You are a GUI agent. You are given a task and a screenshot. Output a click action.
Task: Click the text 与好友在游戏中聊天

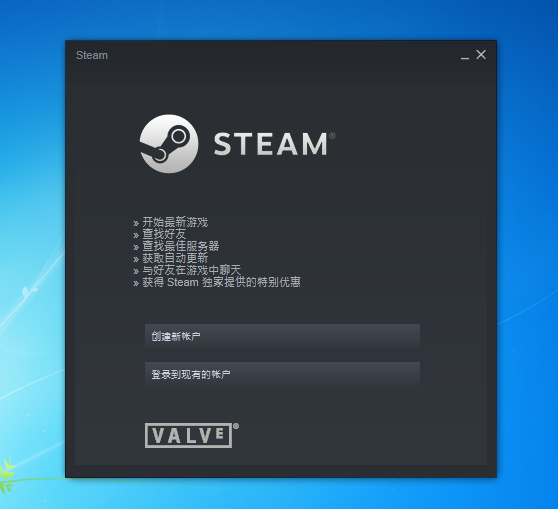click(192, 270)
